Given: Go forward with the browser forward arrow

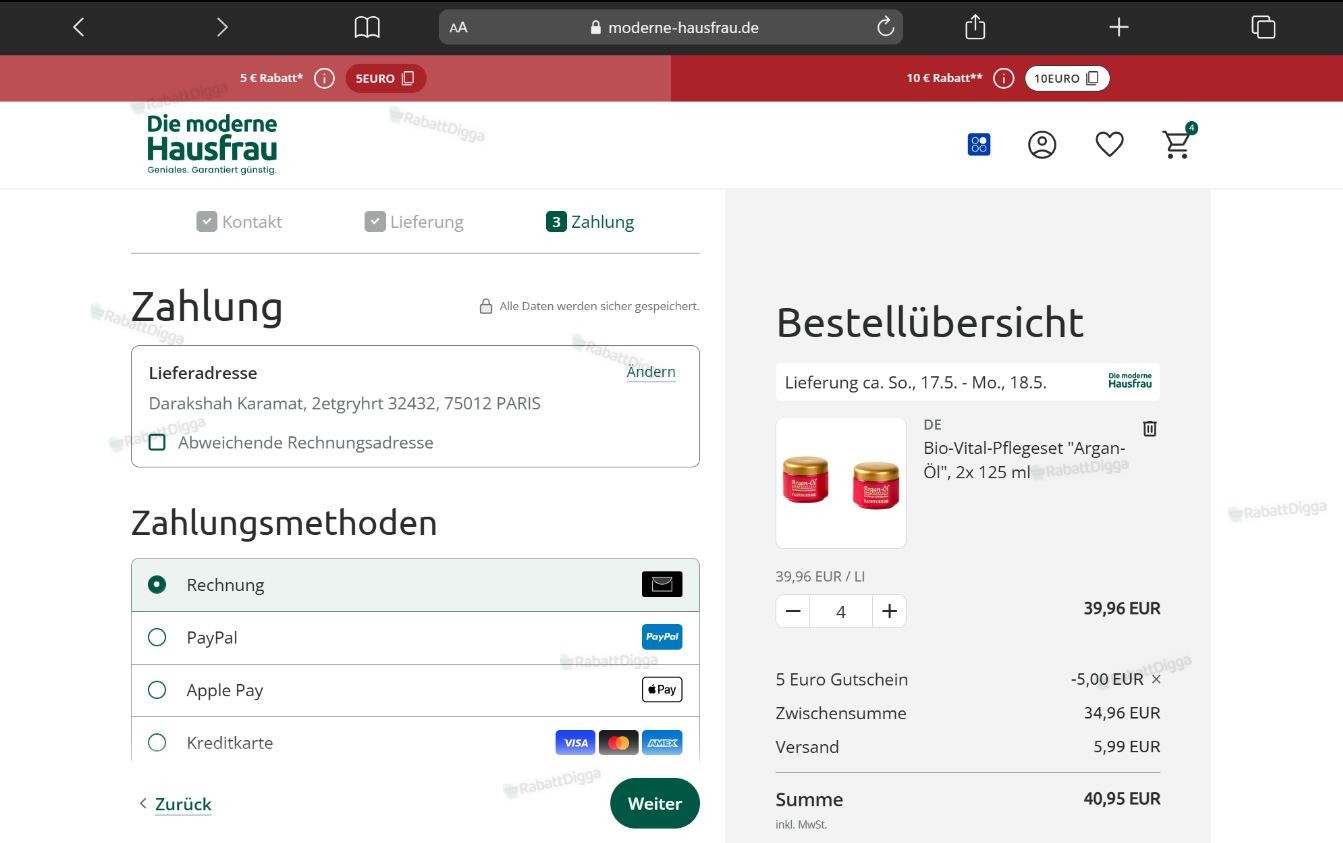Looking at the screenshot, I should [222, 27].
